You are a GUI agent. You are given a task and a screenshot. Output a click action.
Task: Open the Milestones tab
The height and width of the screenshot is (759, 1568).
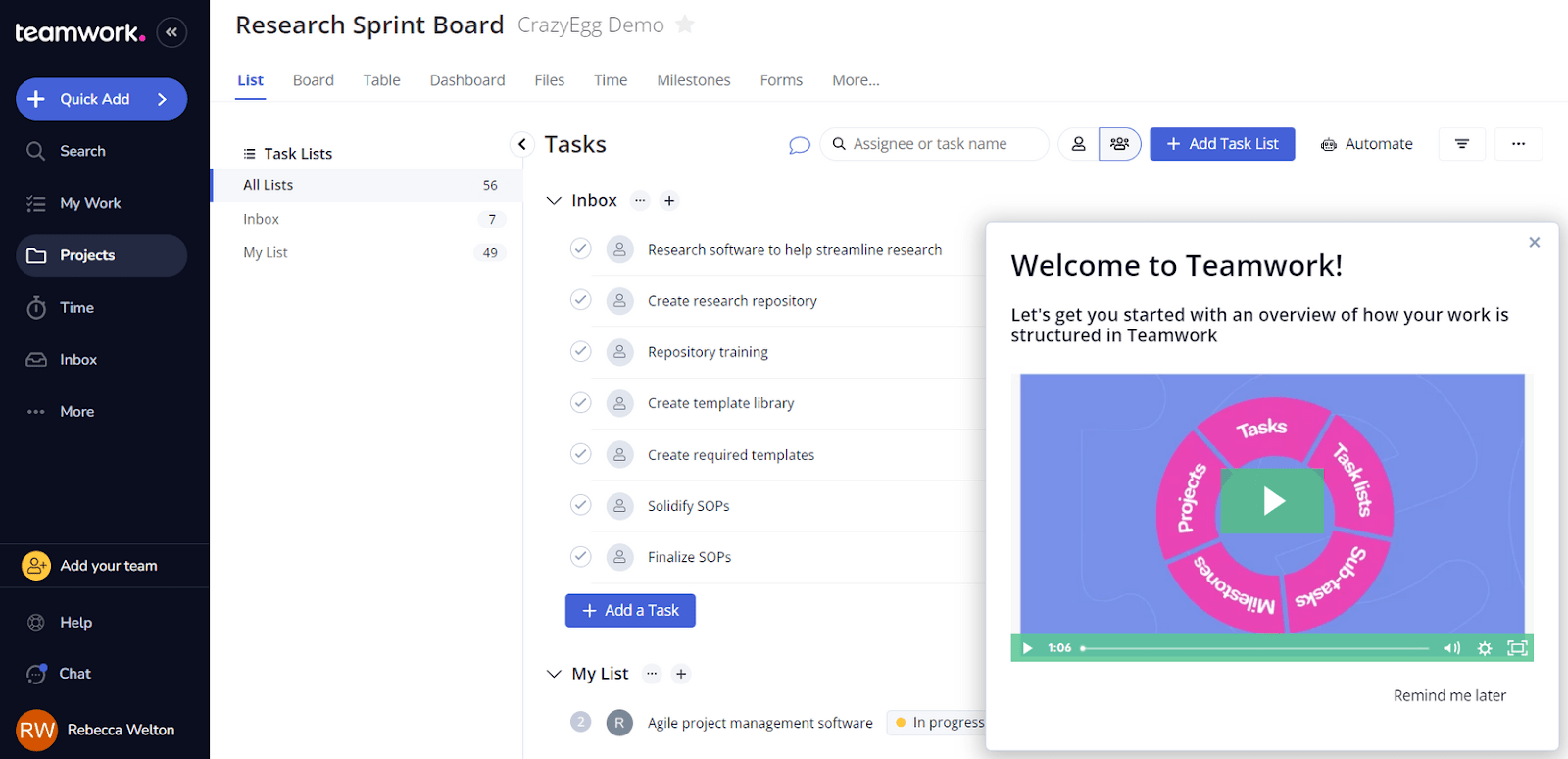pyautogui.click(x=694, y=80)
